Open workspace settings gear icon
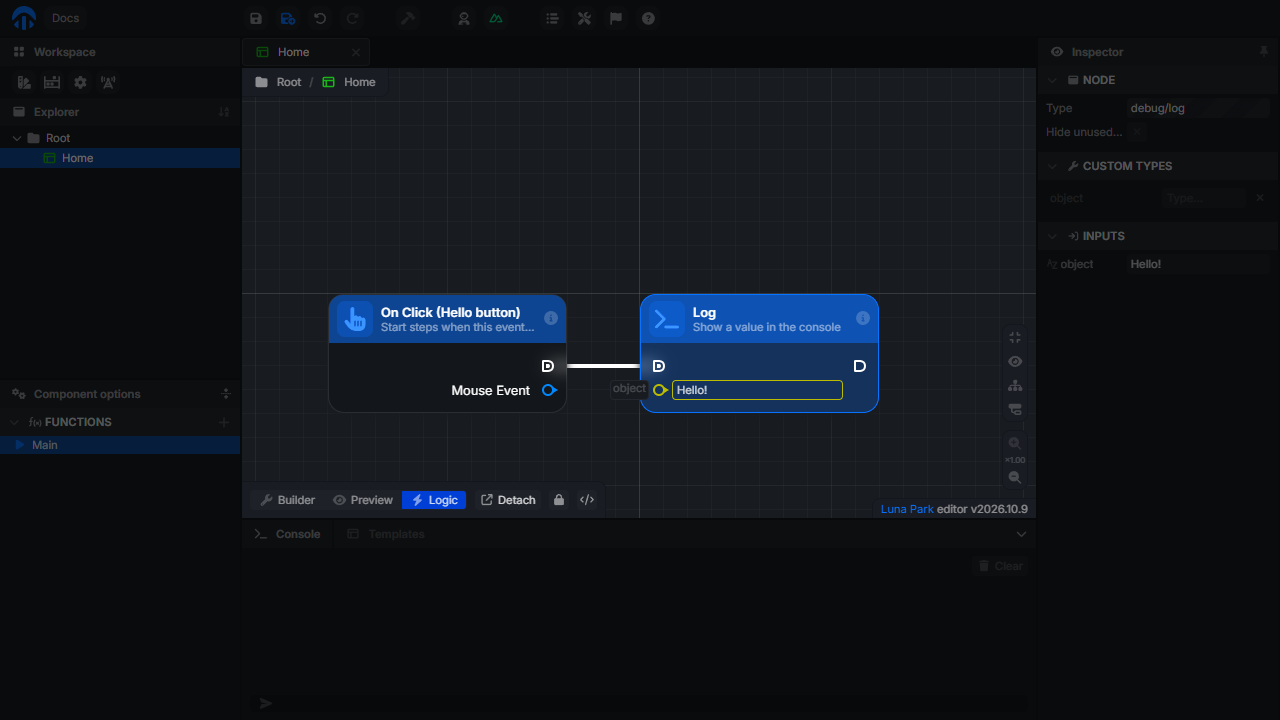This screenshot has height=720, width=1280. pos(80,83)
